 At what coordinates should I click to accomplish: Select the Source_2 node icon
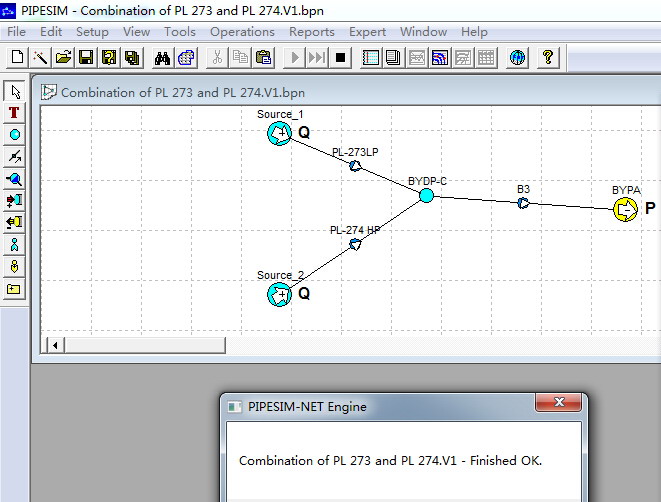279,294
